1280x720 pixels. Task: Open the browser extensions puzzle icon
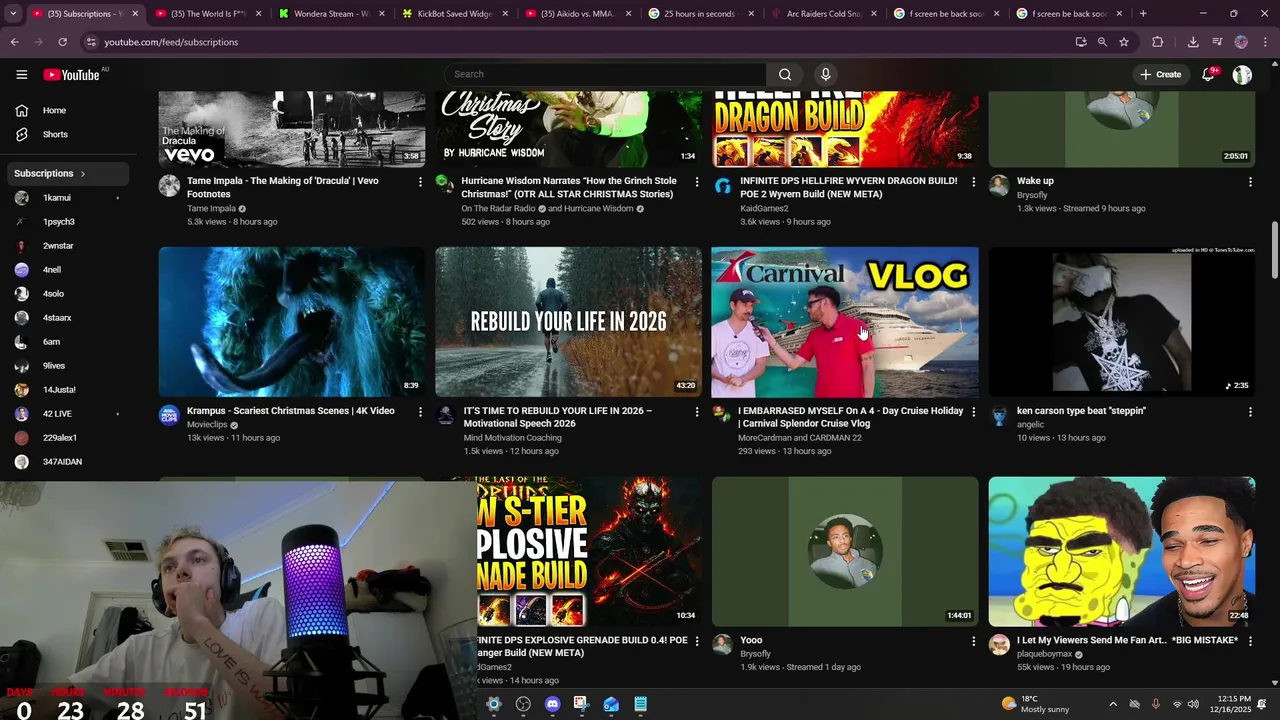tap(1158, 42)
